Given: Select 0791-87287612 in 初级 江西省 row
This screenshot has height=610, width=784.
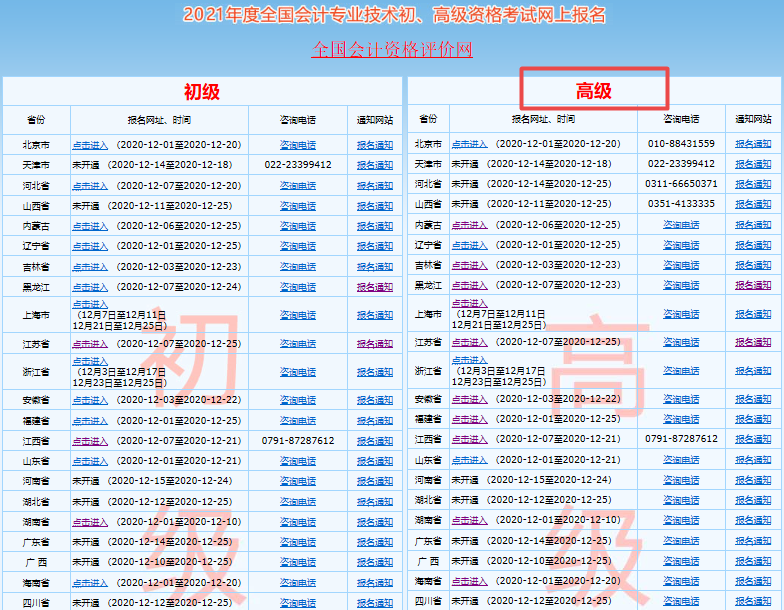Looking at the screenshot, I should point(298,441).
